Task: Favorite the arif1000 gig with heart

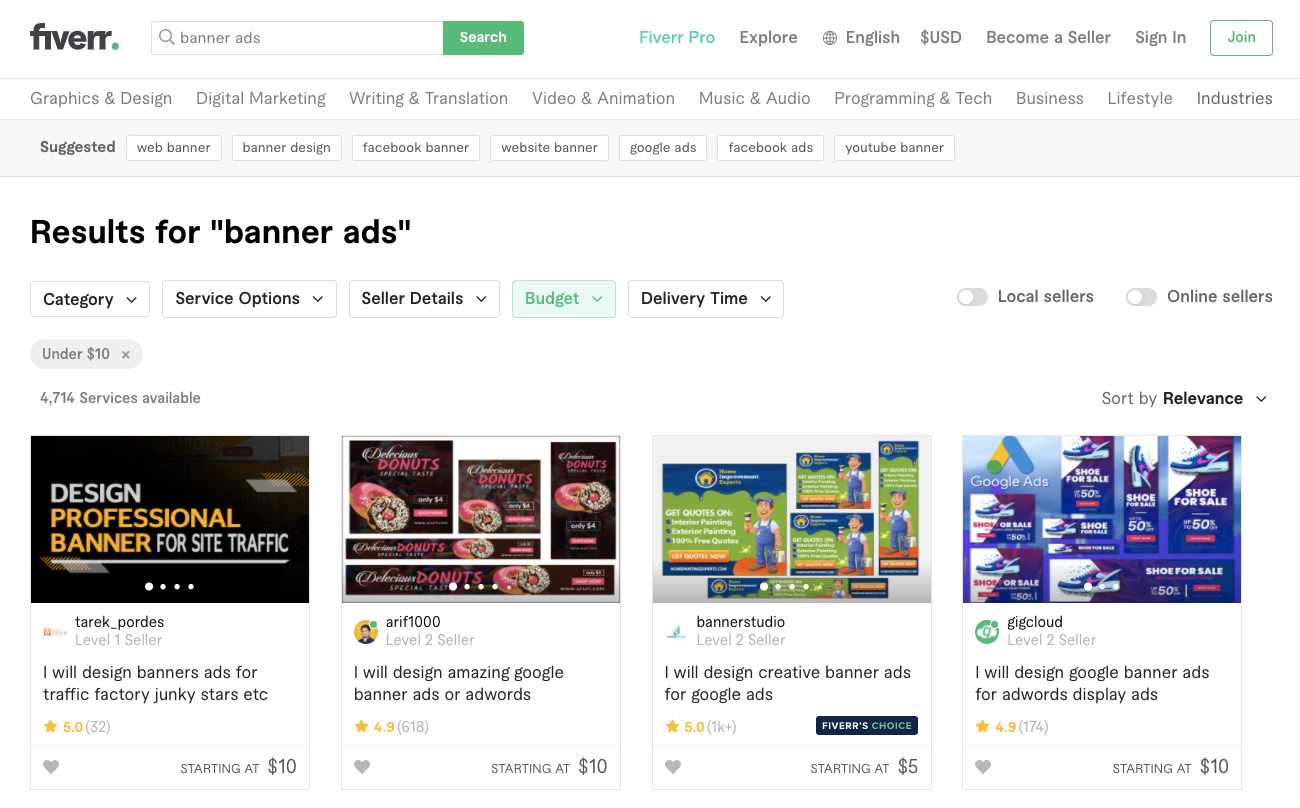Action: [x=362, y=767]
